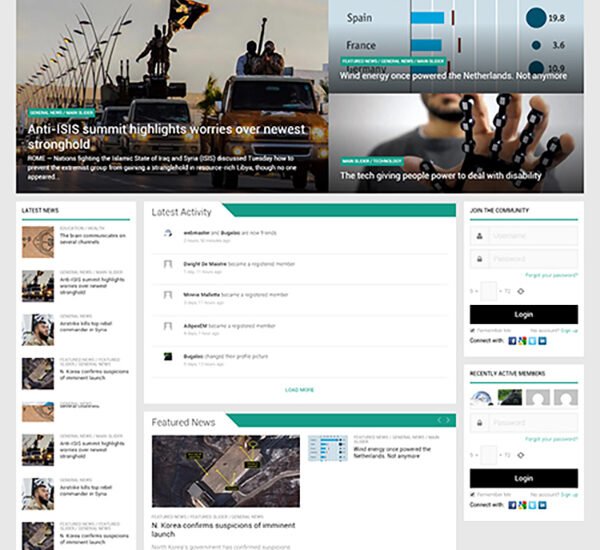Open General News tag on Anti-ISIS story
Image resolution: width=600 pixels, height=550 pixels.
pos(45,113)
